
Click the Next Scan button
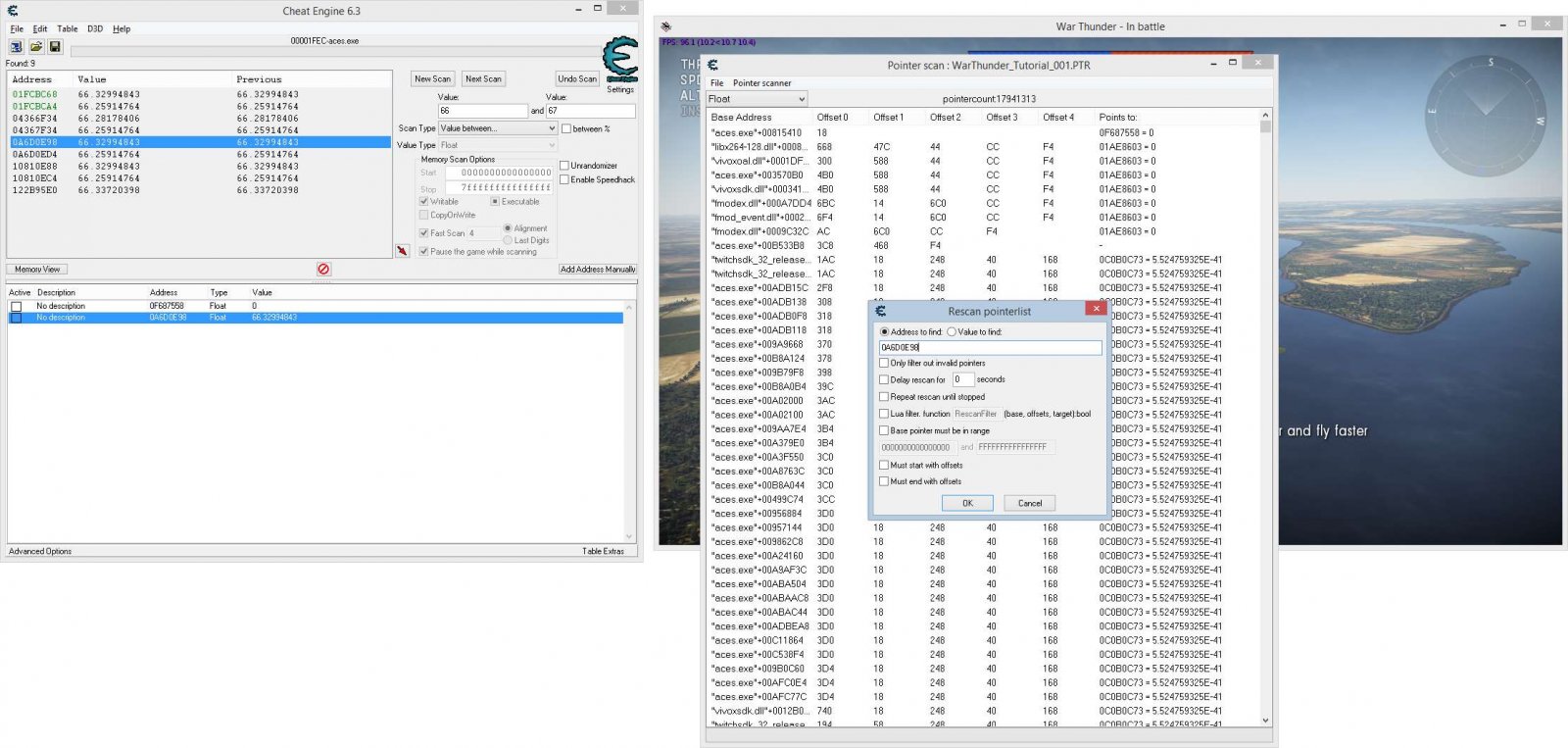point(483,78)
